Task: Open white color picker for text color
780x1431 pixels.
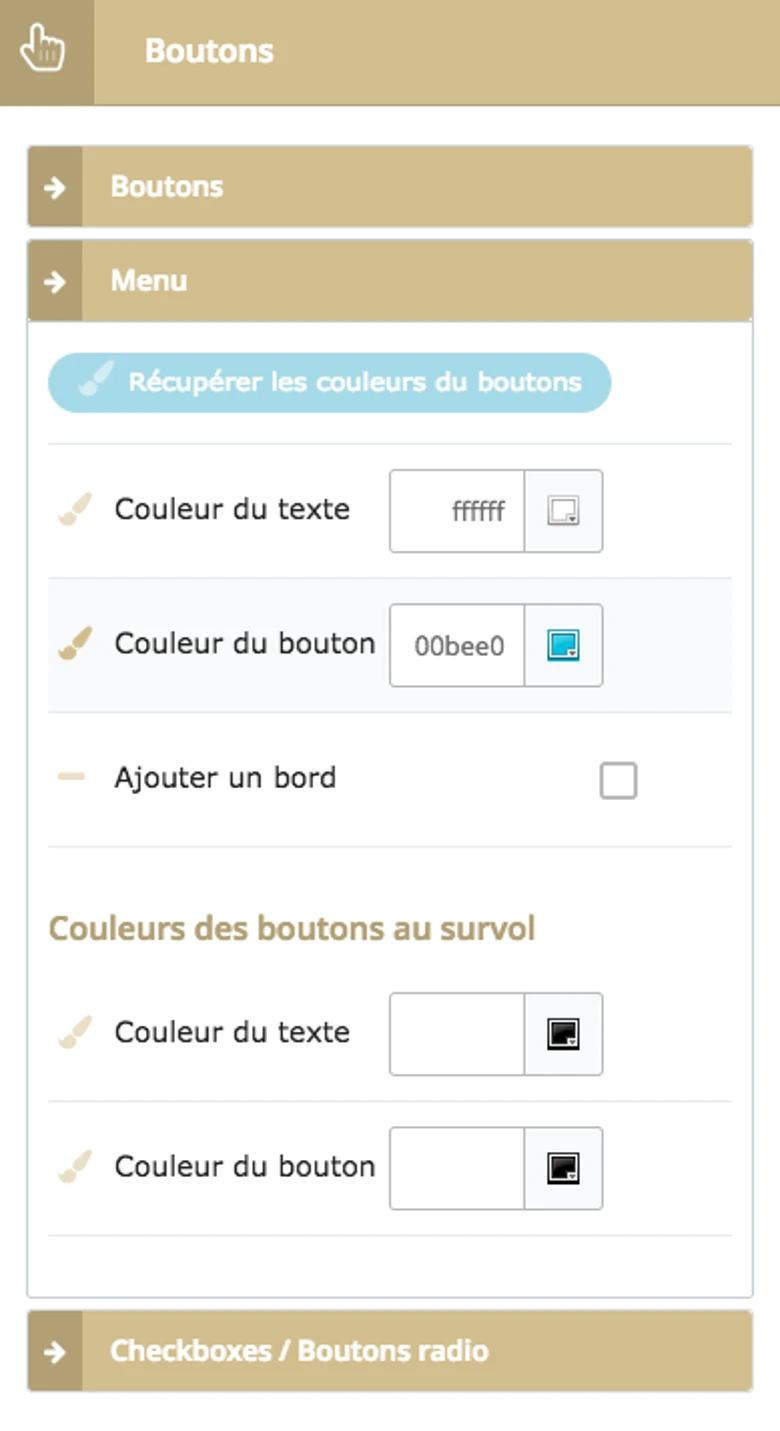Action: tap(563, 511)
